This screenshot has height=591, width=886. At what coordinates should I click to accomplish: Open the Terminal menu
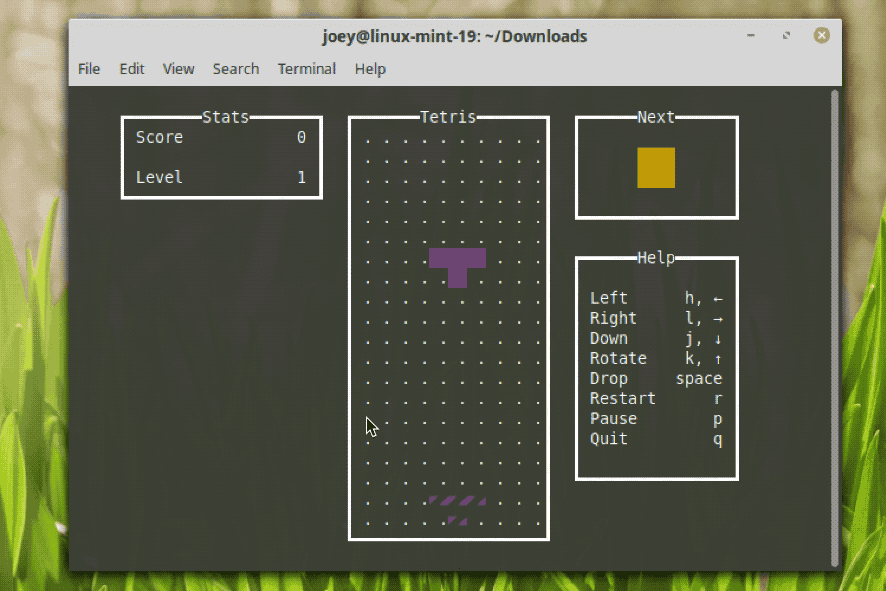[307, 69]
